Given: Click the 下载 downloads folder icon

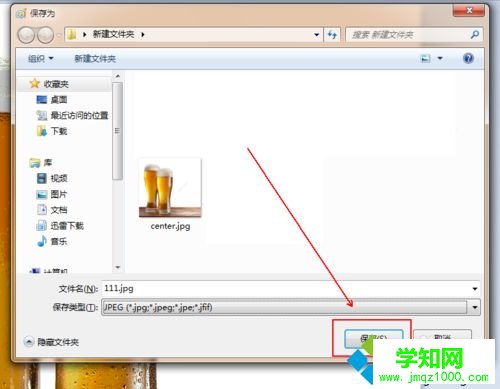Looking at the screenshot, I should pyautogui.click(x=42, y=131).
